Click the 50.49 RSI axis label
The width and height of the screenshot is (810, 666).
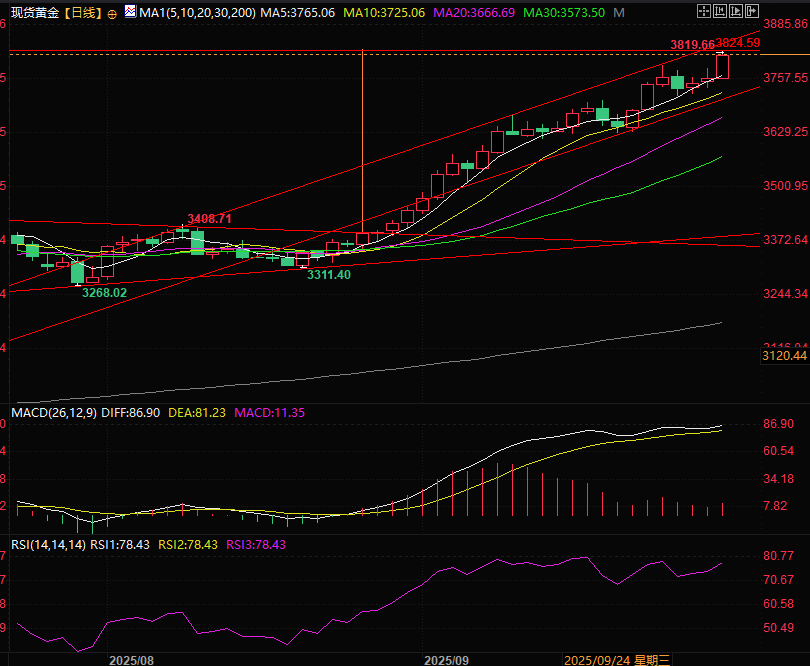778,628
